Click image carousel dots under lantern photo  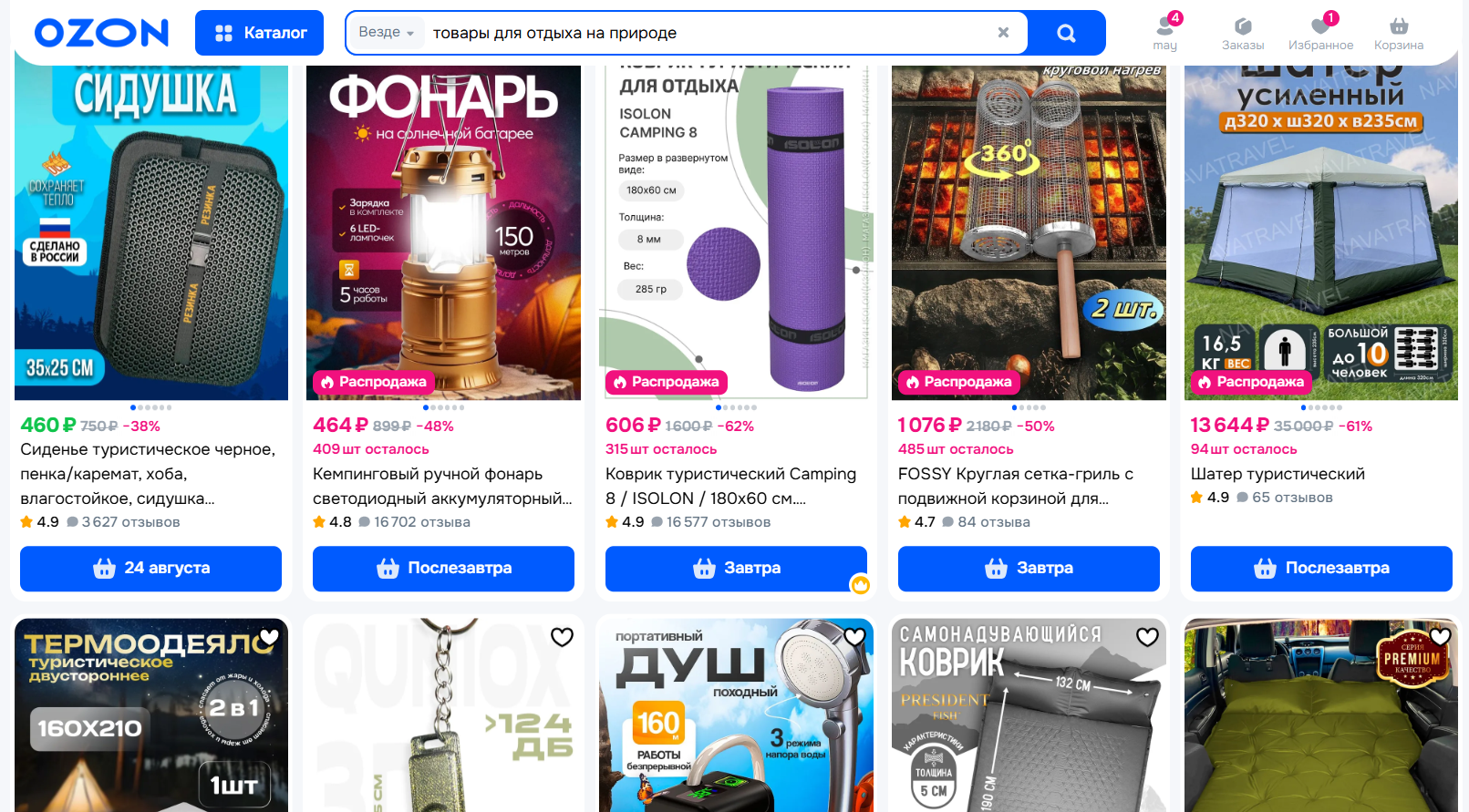click(443, 407)
